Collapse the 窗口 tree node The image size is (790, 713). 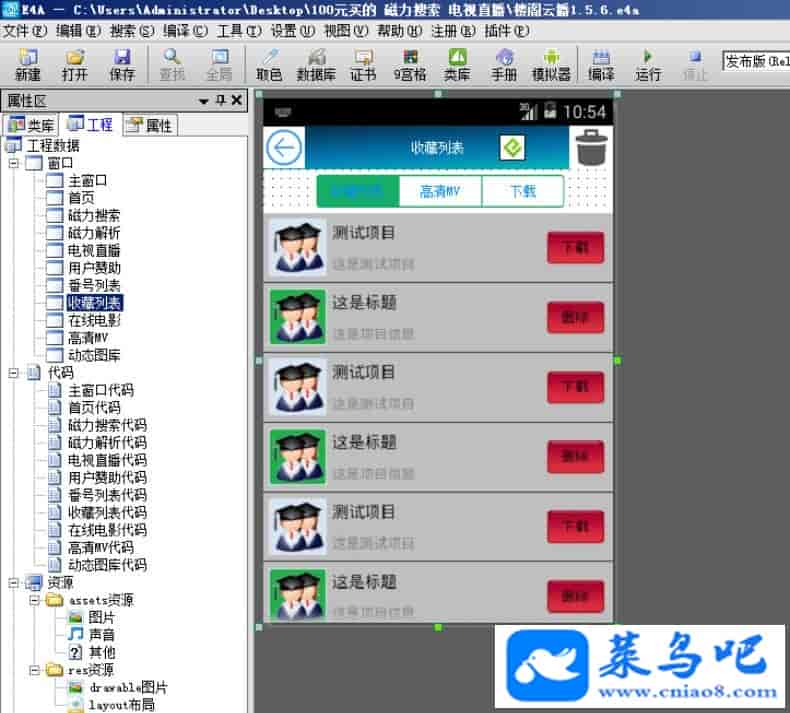tap(15, 163)
